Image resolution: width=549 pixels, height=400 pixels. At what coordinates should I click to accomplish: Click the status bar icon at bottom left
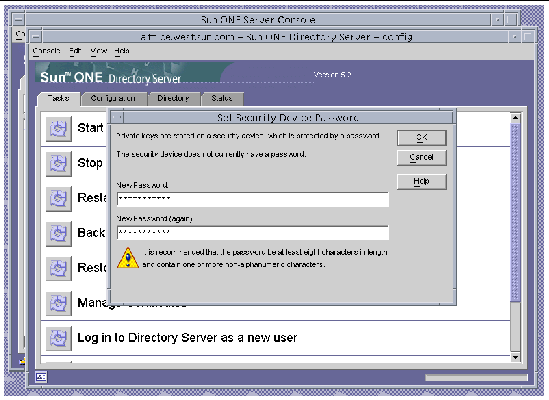pyautogui.click(x=41, y=377)
